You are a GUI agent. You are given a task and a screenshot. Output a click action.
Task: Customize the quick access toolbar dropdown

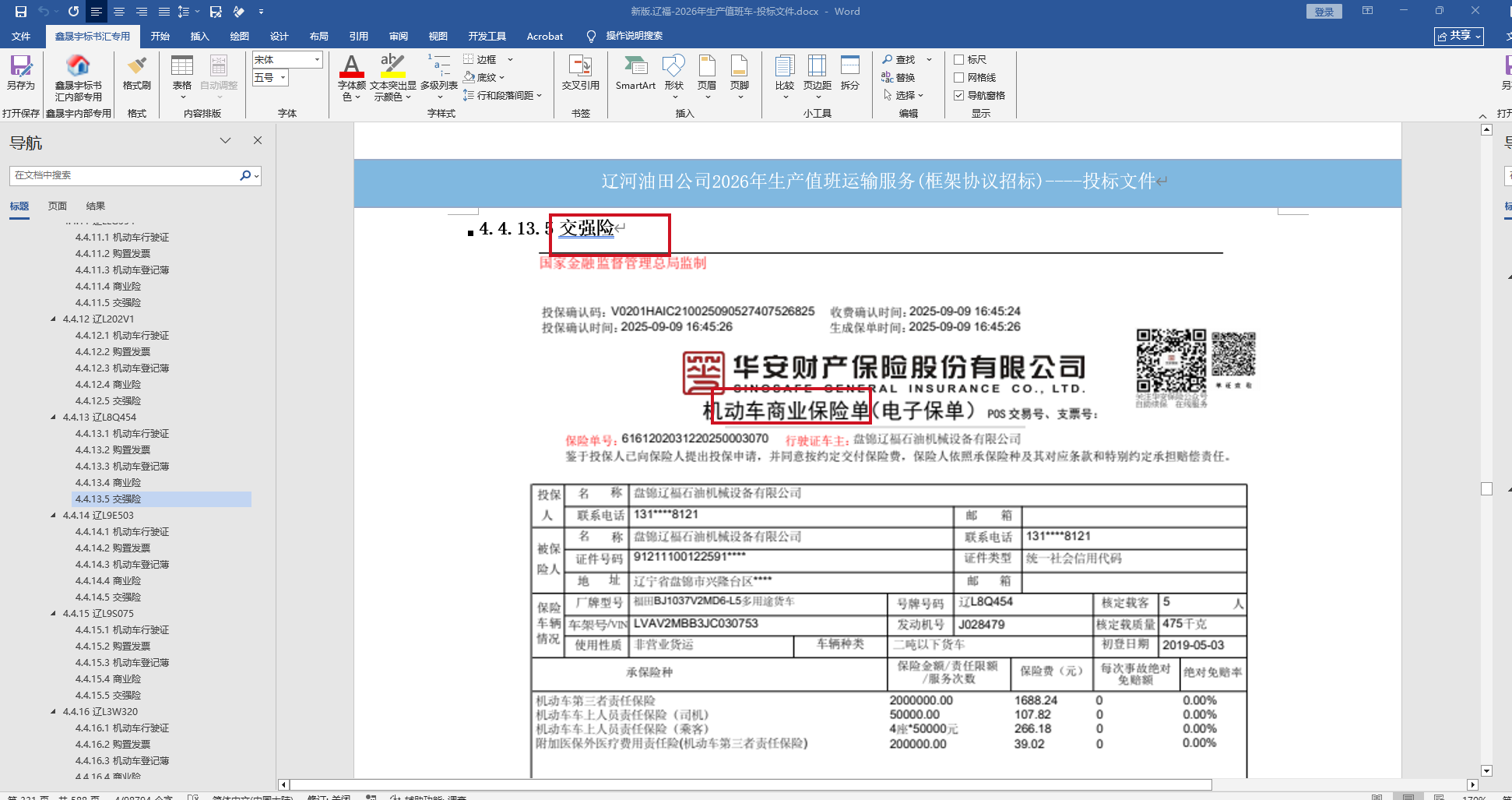(261, 12)
